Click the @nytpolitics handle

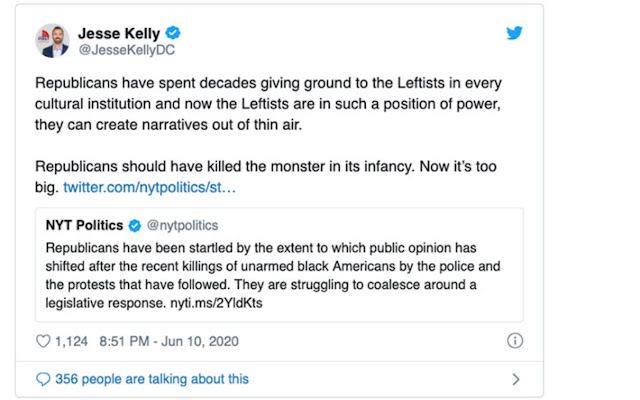[182, 225]
